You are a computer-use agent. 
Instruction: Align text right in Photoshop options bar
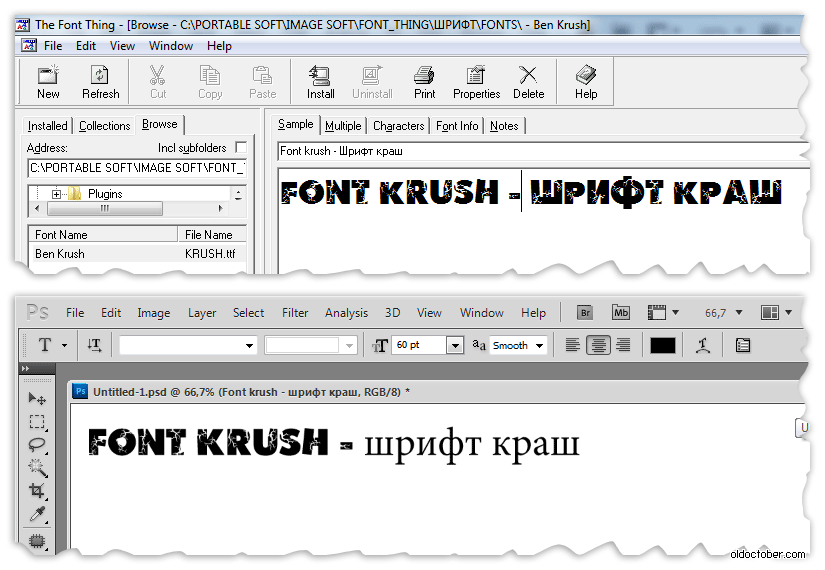623,345
